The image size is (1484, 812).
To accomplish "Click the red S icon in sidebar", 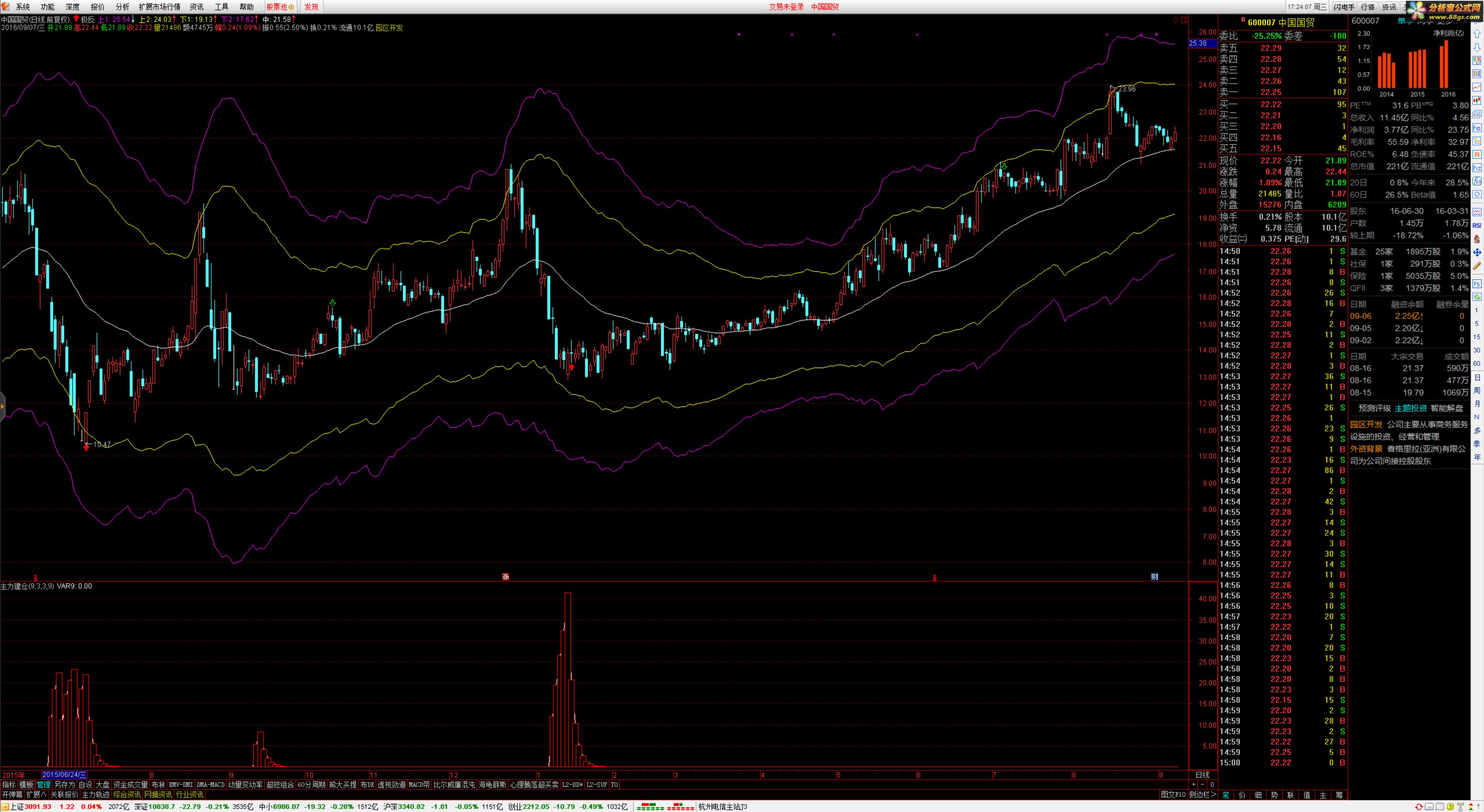I will 1477,240.
